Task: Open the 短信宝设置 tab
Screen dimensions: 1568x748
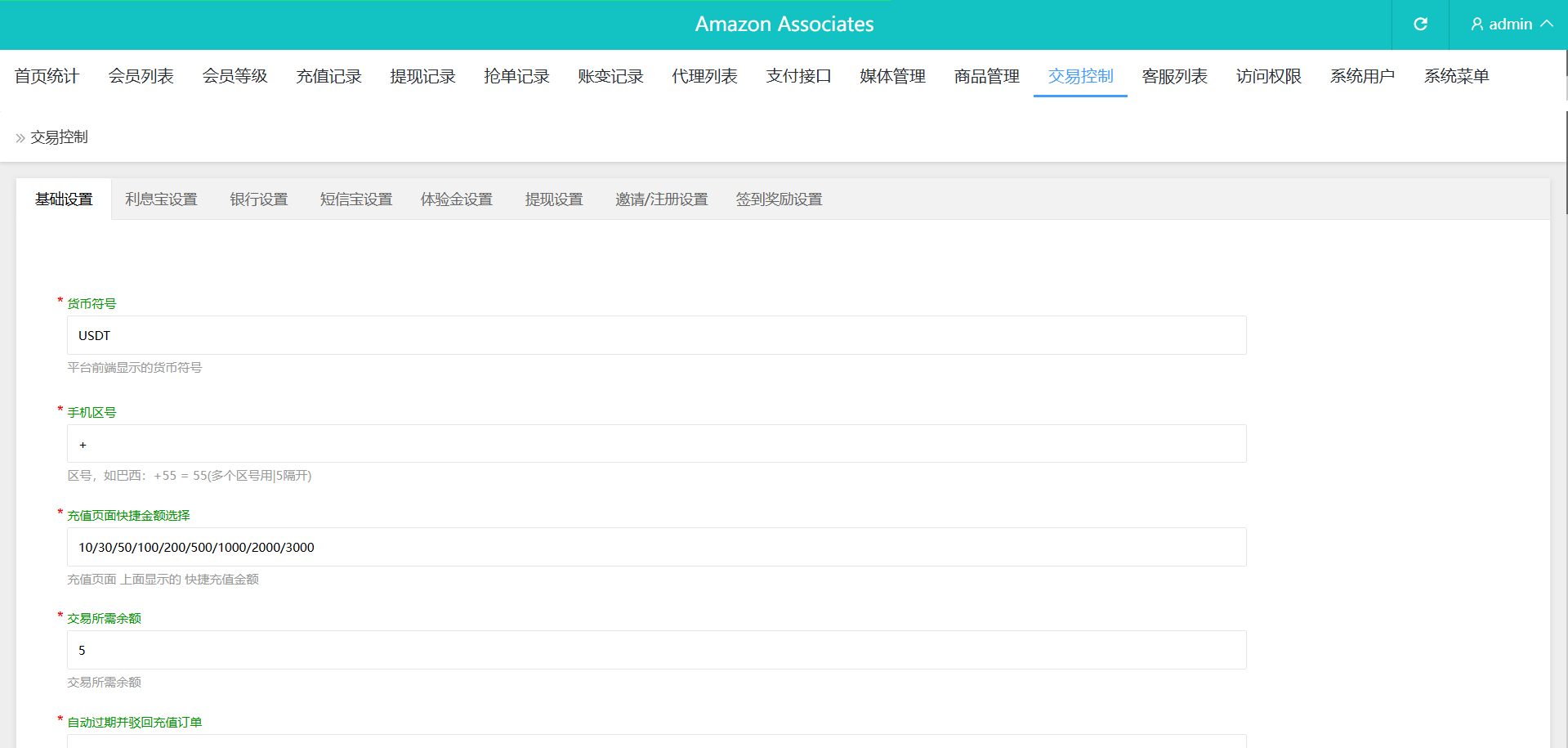Action: 356,199
